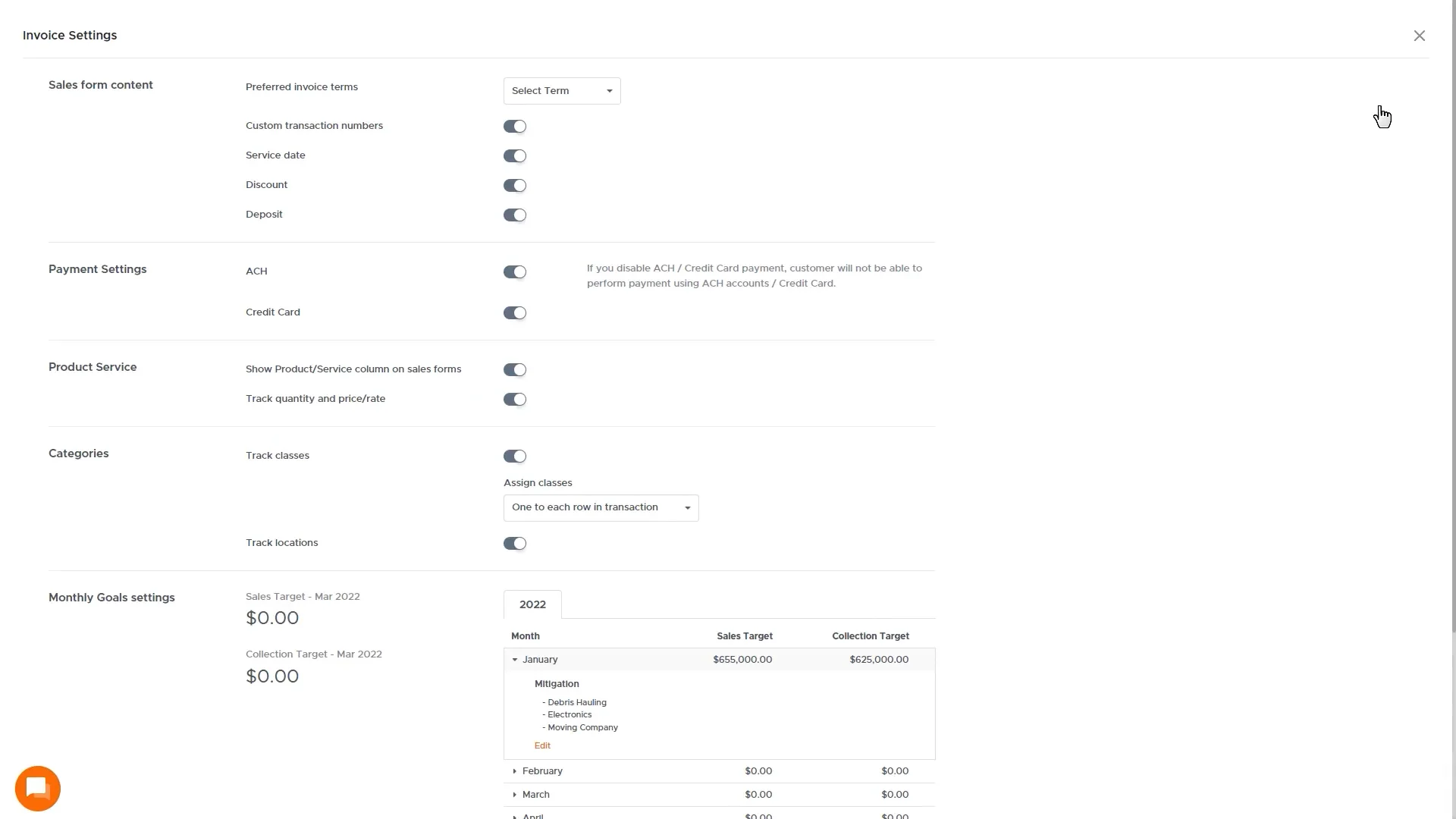Turn off the Deposit option
The height and width of the screenshot is (819, 1456).
[x=514, y=215]
